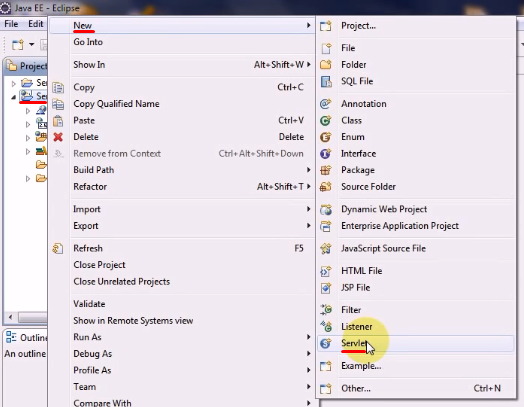Click the Other... wizard icon
This screenshot has width=524, height=407.
[x=326, y=388]
